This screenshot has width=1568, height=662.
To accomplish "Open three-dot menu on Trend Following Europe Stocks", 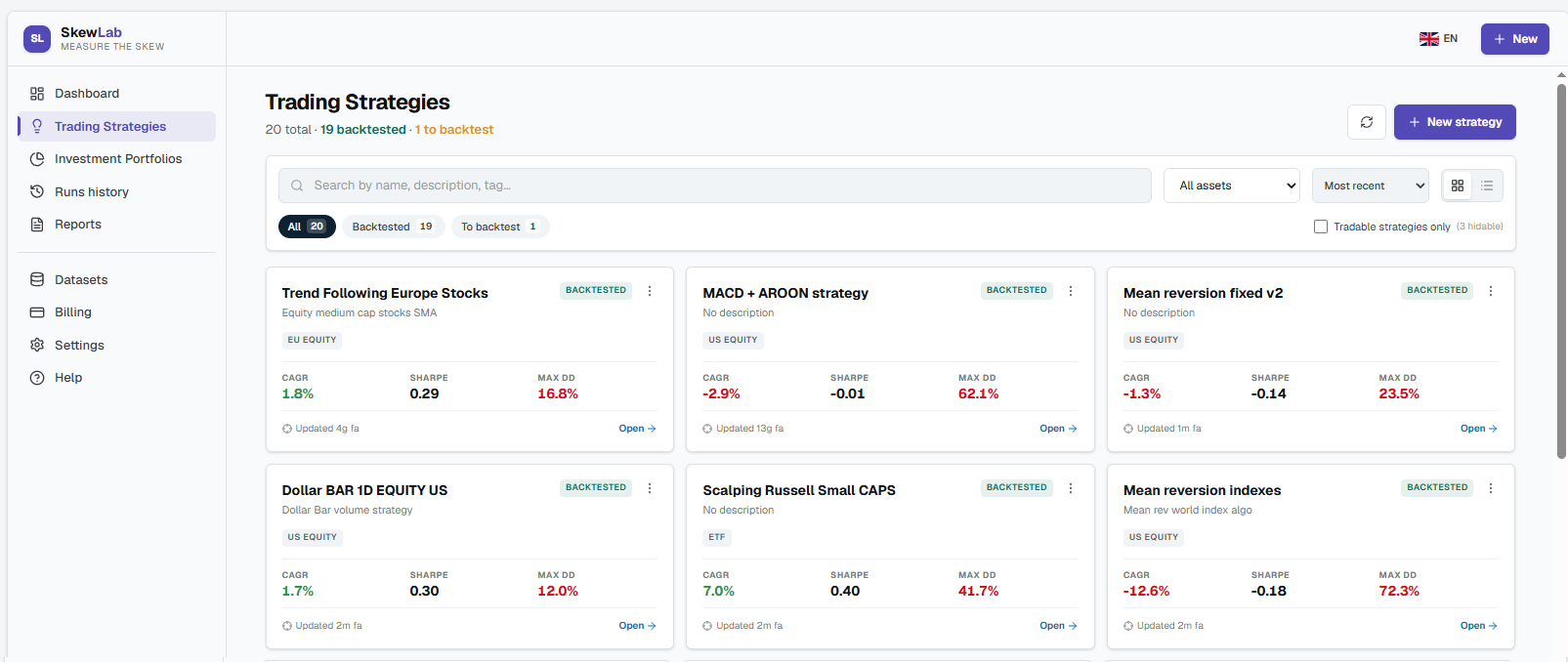I will pyautogui.click(x=650, y=291).
